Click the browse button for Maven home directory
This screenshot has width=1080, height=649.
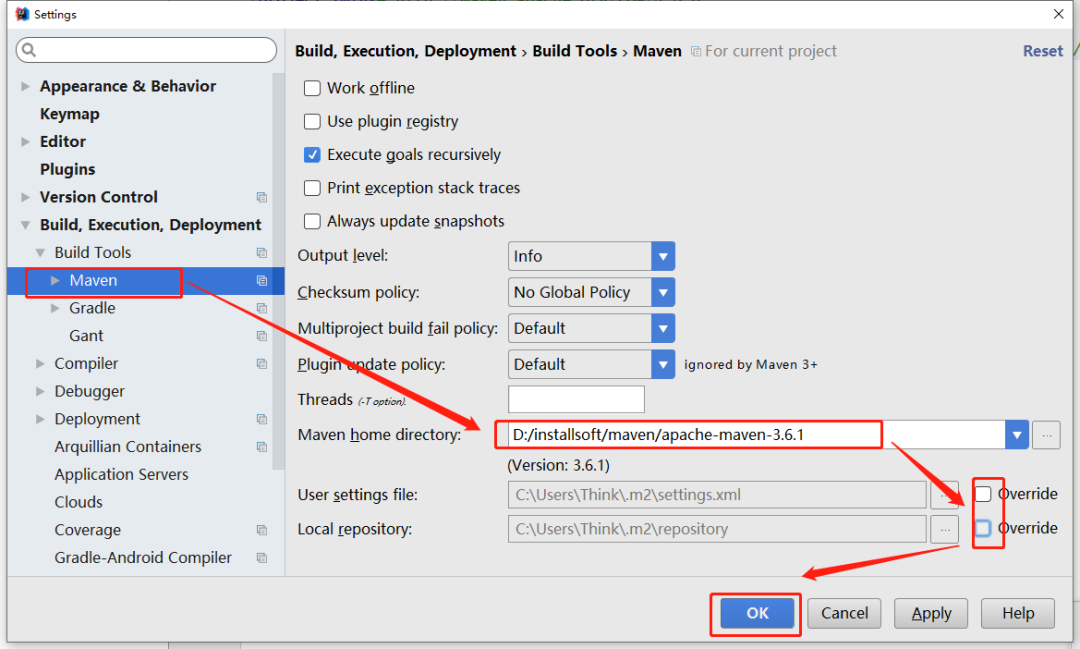coord(1046,435)
